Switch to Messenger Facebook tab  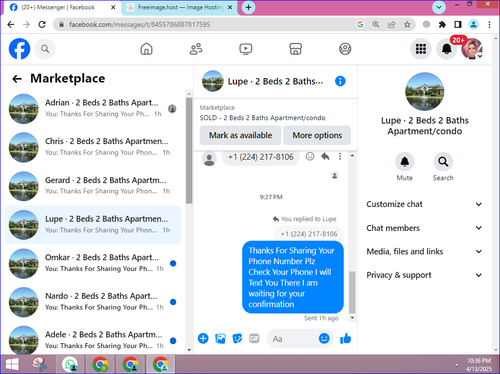62,7
